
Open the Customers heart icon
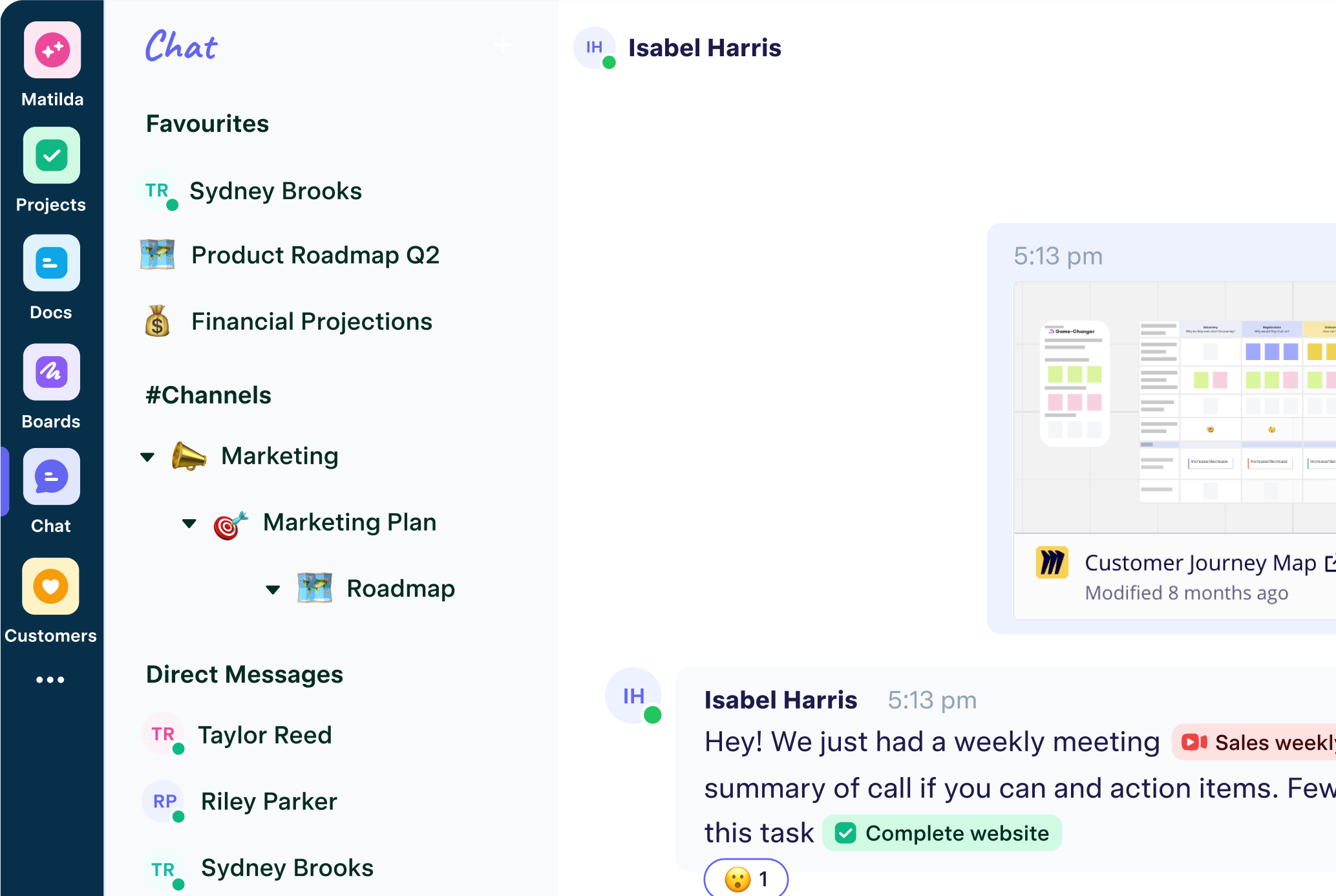tap(51, 586)
